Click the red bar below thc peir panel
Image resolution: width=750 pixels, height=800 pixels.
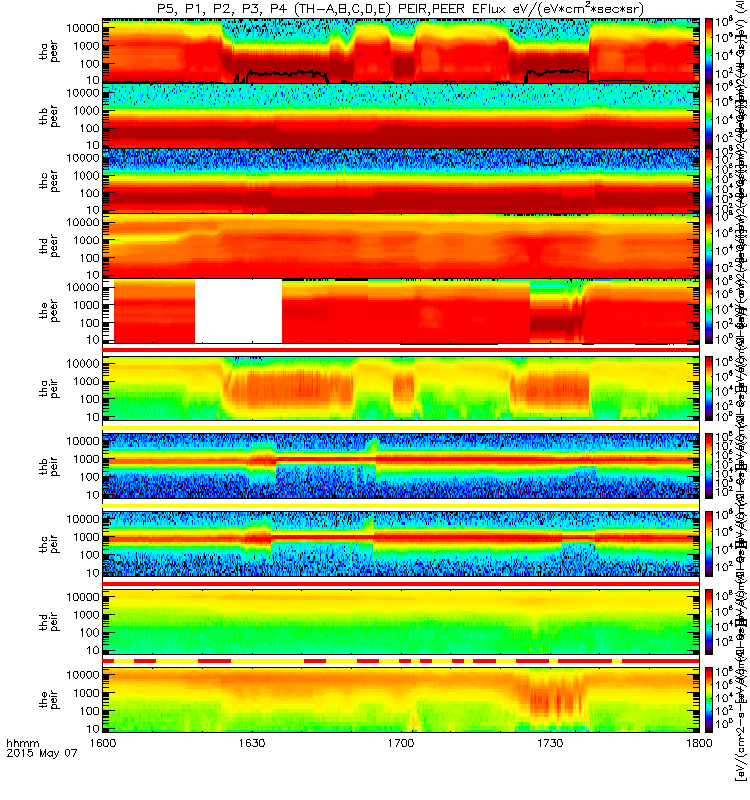click(401, 583)
